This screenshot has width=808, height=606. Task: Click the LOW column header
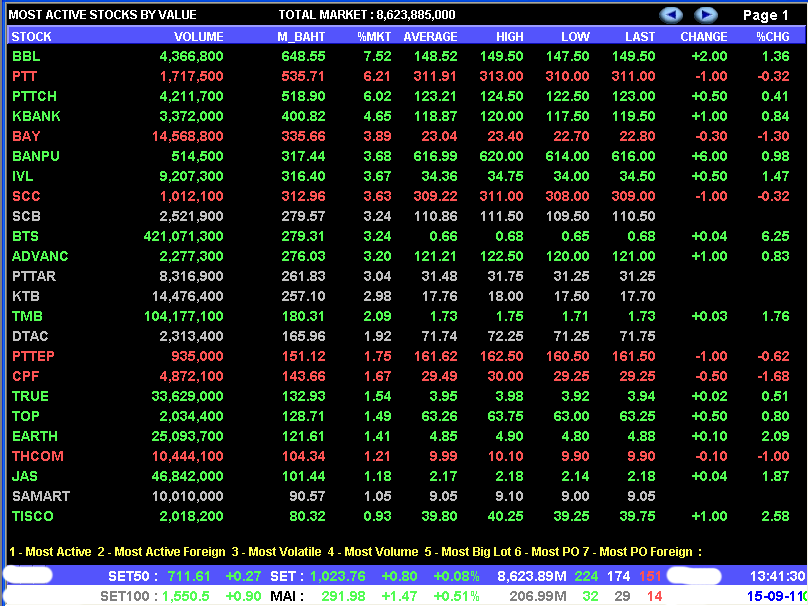[x=576, y=37]
